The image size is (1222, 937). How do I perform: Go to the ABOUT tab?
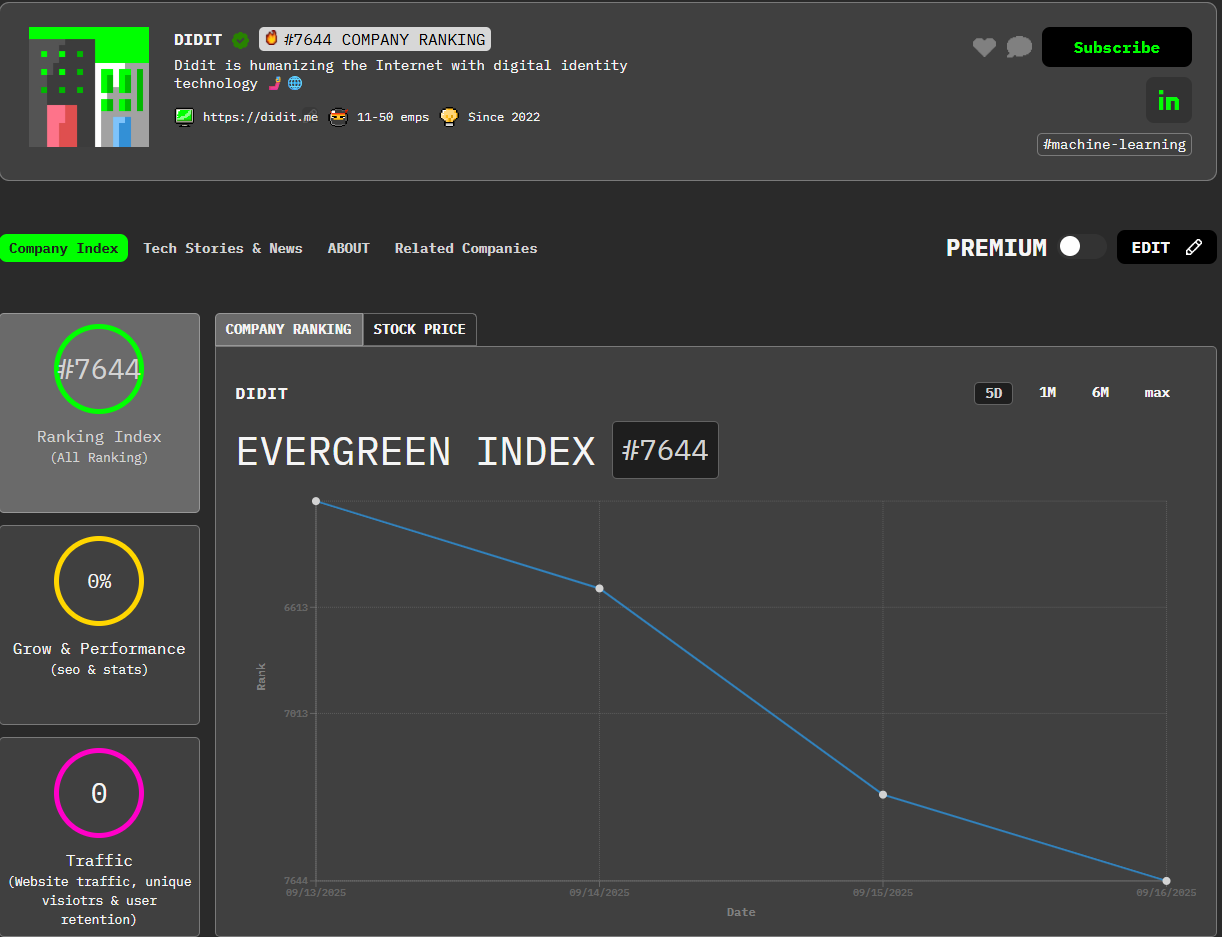point(349,248)
